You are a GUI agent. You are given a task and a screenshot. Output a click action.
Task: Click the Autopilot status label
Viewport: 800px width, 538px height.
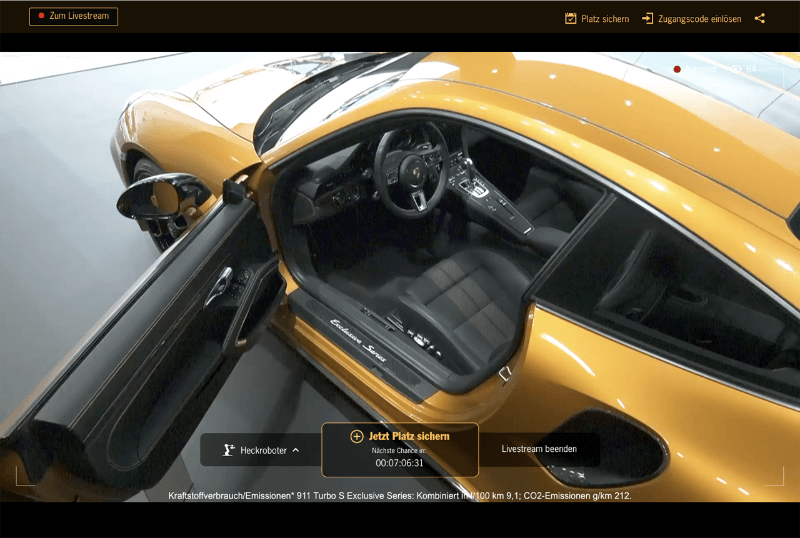701,69
